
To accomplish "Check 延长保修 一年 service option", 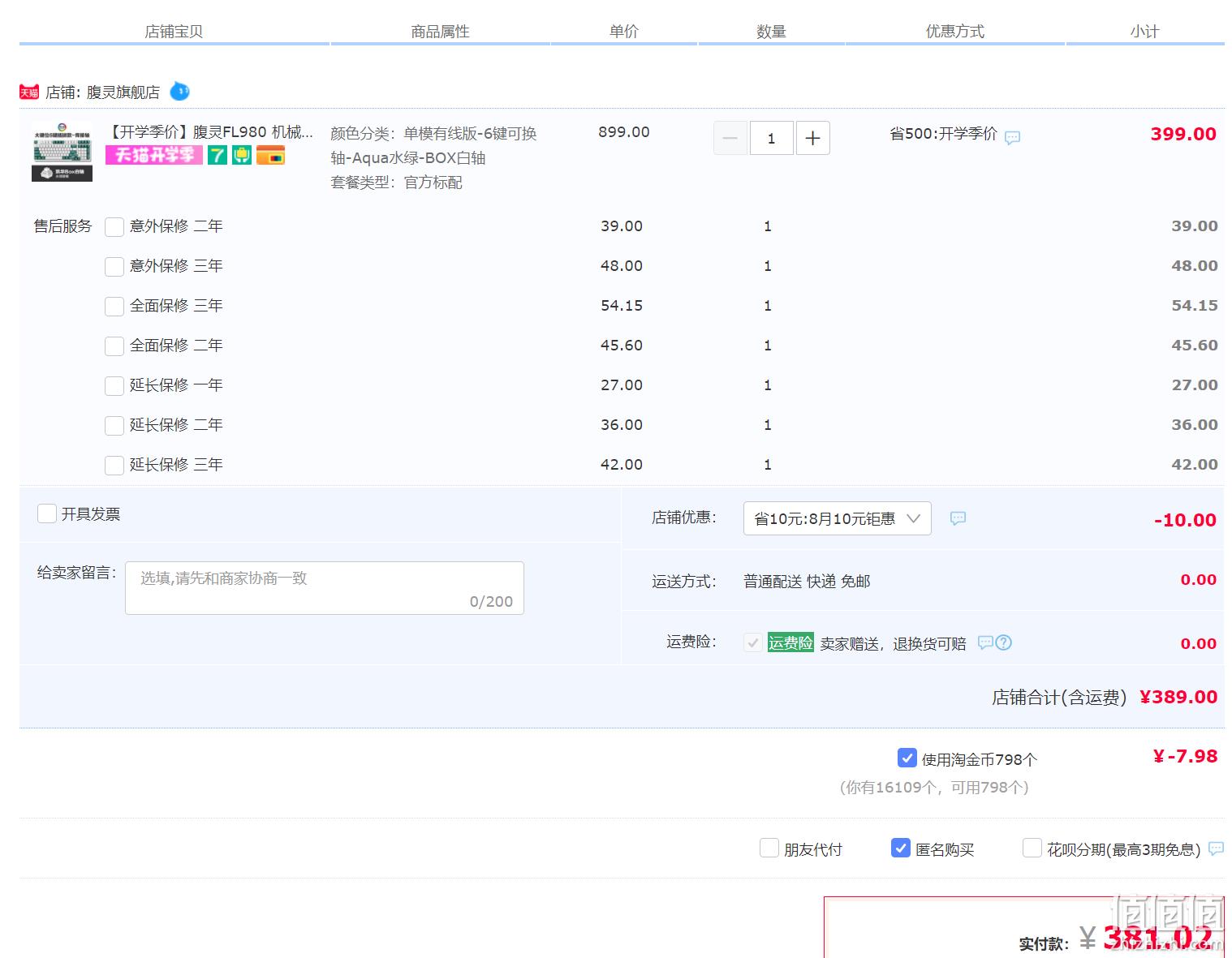I will (114, 386).
